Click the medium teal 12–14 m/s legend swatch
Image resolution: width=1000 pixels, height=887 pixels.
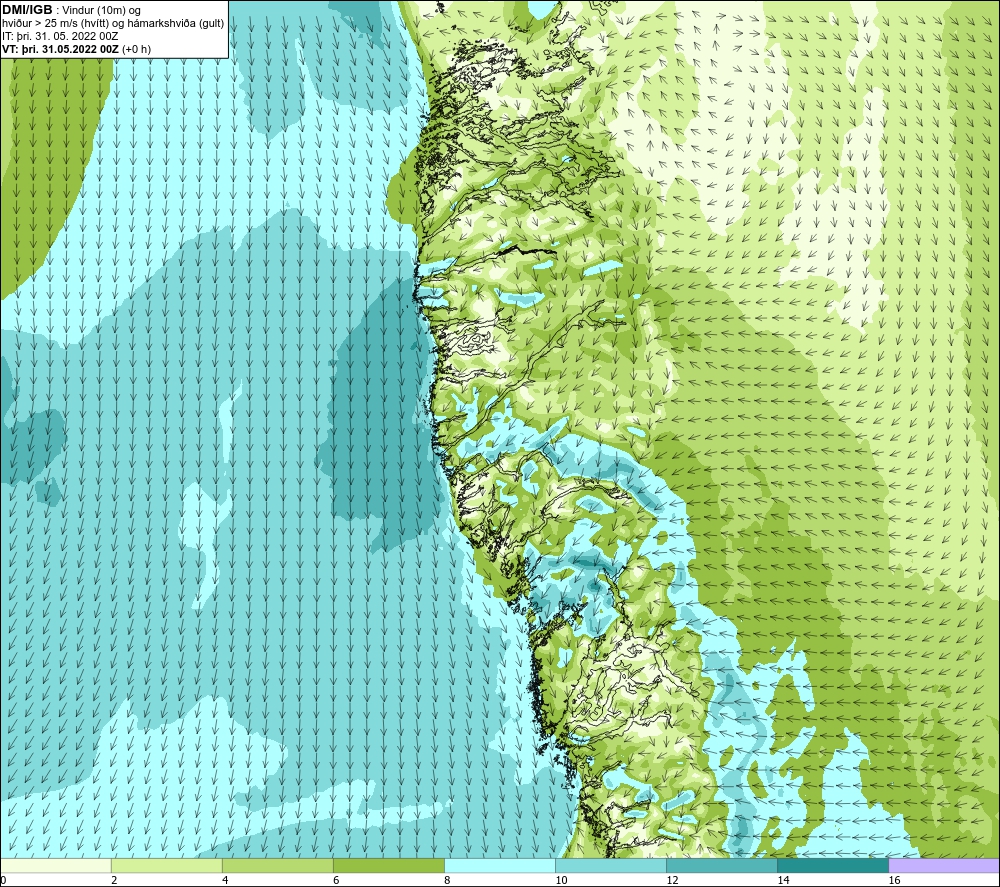click(x=722, y=866)
